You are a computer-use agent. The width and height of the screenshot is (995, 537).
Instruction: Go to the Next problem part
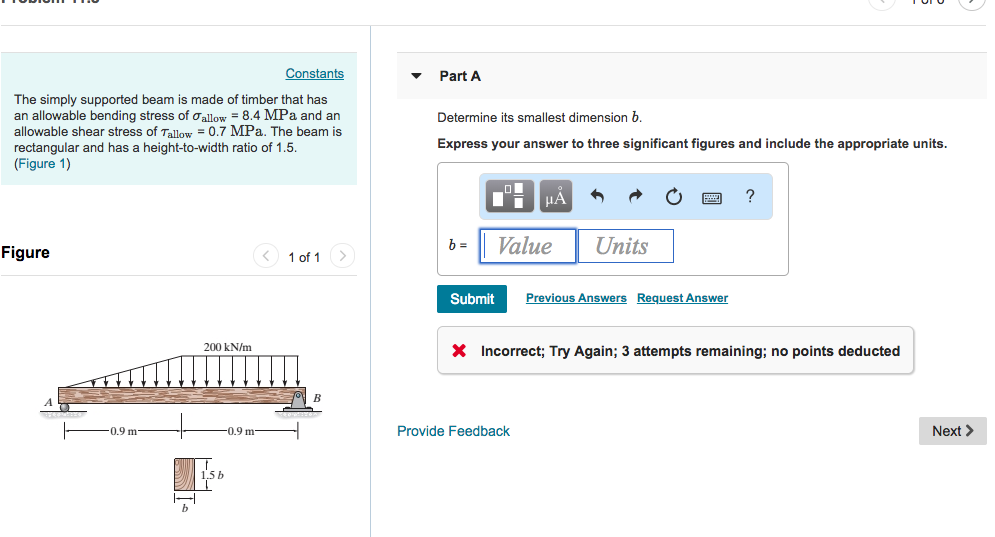[952, 431]
